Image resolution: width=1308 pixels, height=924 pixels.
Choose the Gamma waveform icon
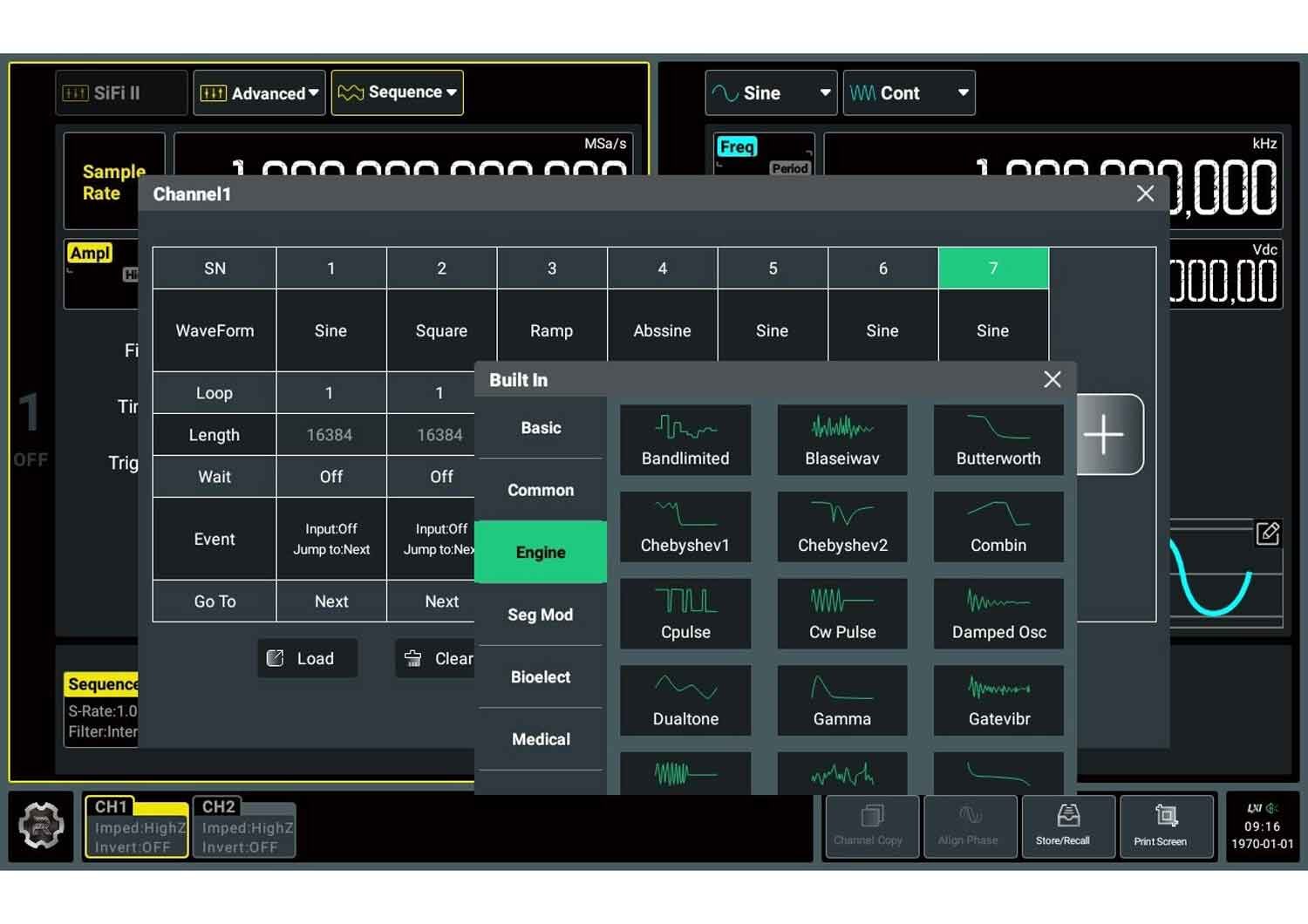coord(842,701)
